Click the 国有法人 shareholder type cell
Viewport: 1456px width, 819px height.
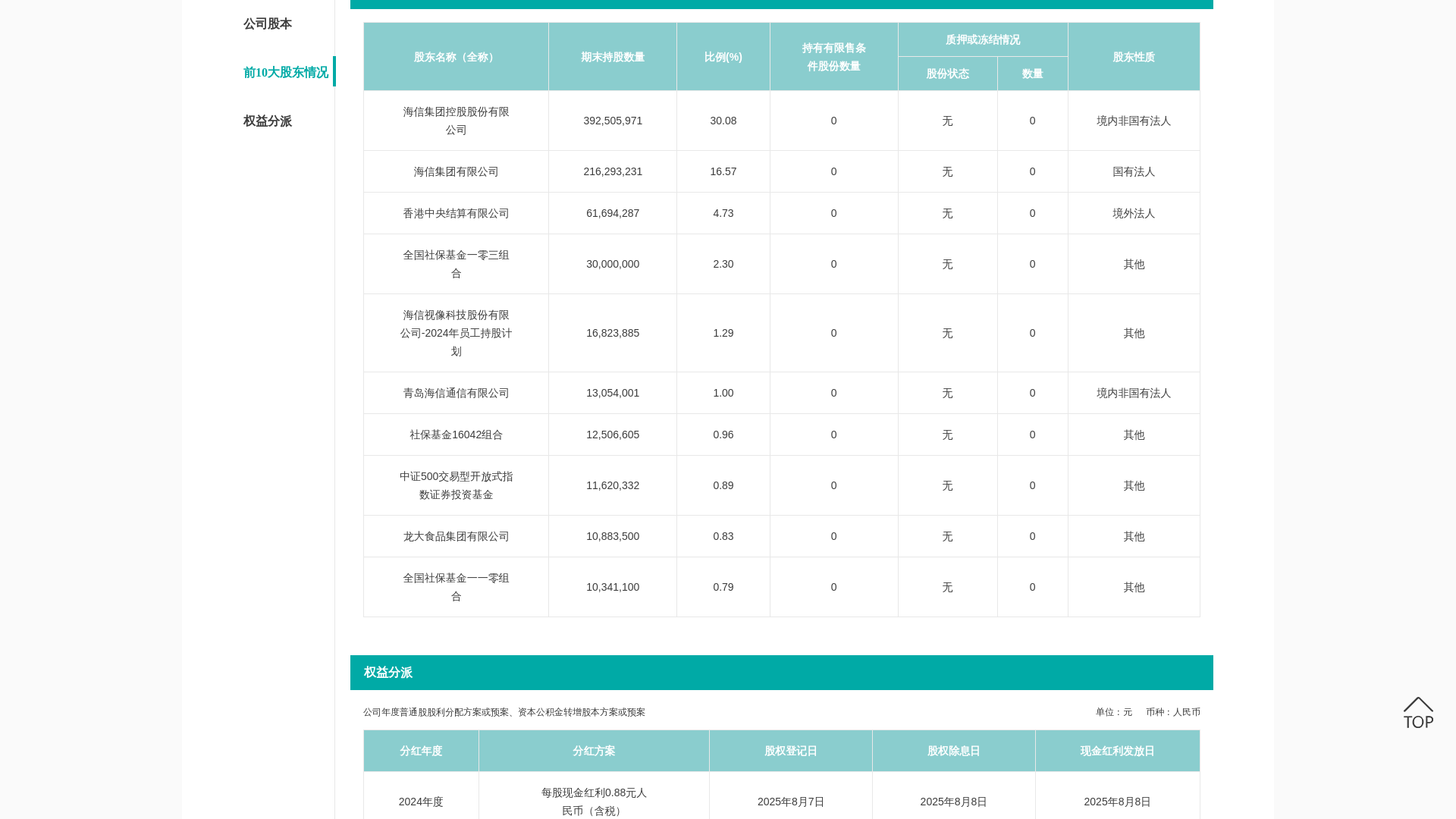click(x=1134, y=171)
